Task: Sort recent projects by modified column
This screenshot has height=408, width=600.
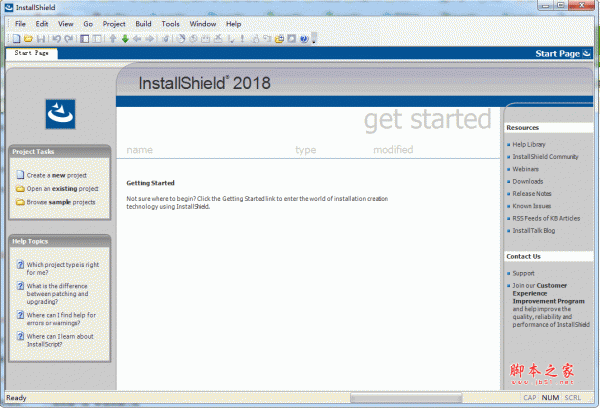Action: tap(393, 150)
